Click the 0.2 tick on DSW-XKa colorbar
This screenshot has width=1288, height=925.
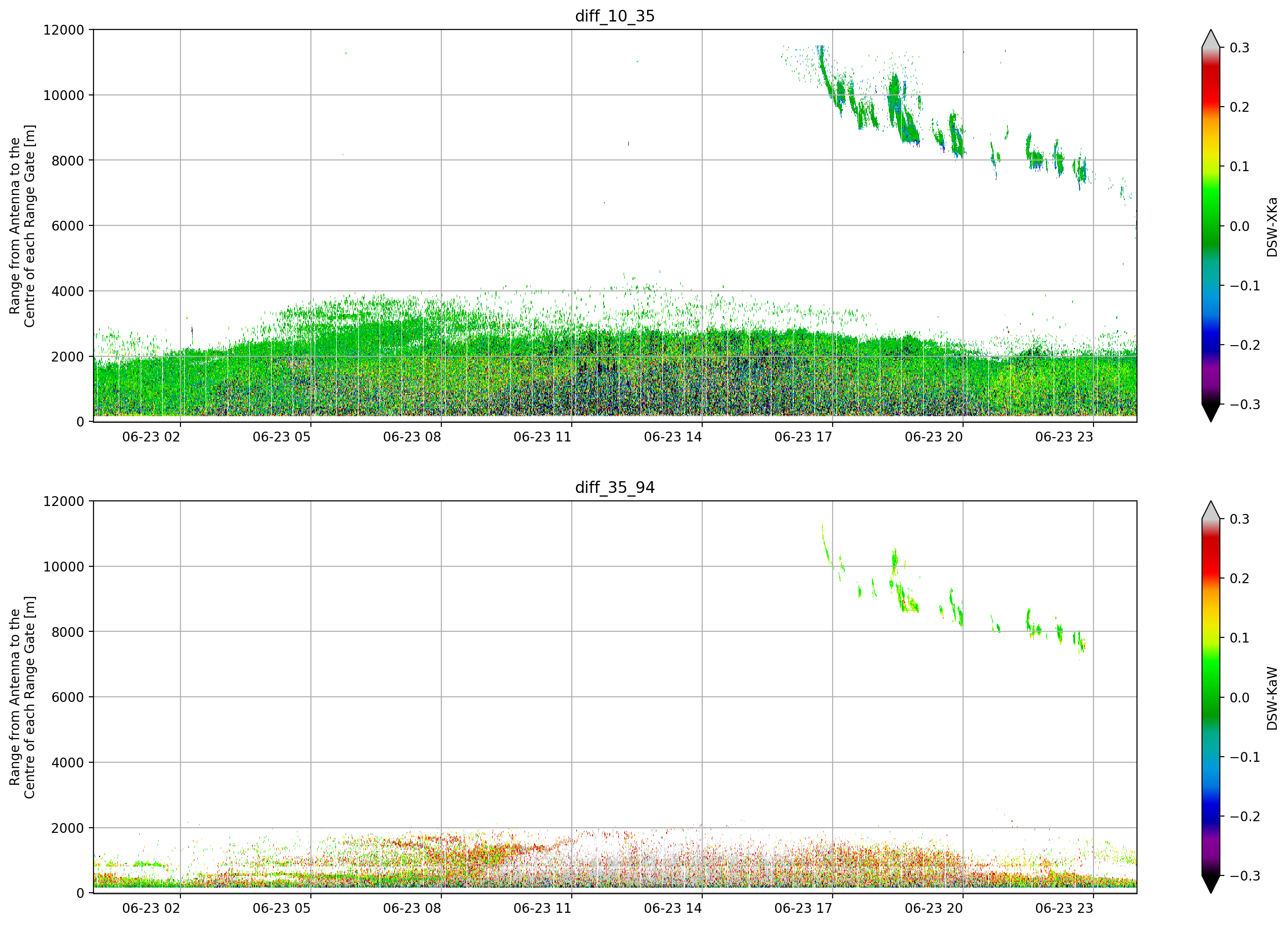coord(1240,108)
